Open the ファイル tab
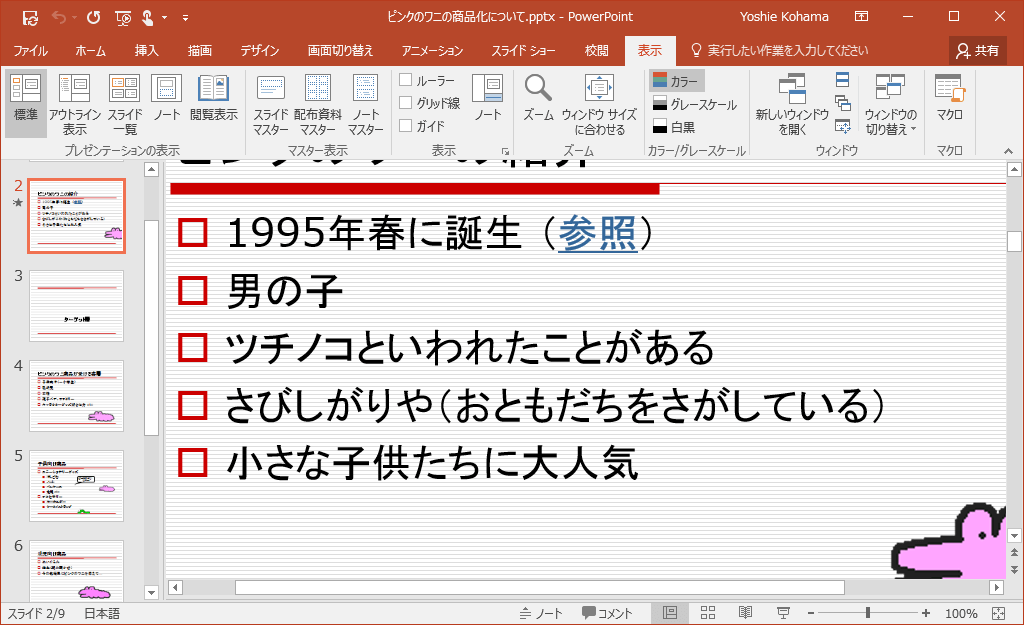This screenshot has width=1024, height=625. (31, 50)
